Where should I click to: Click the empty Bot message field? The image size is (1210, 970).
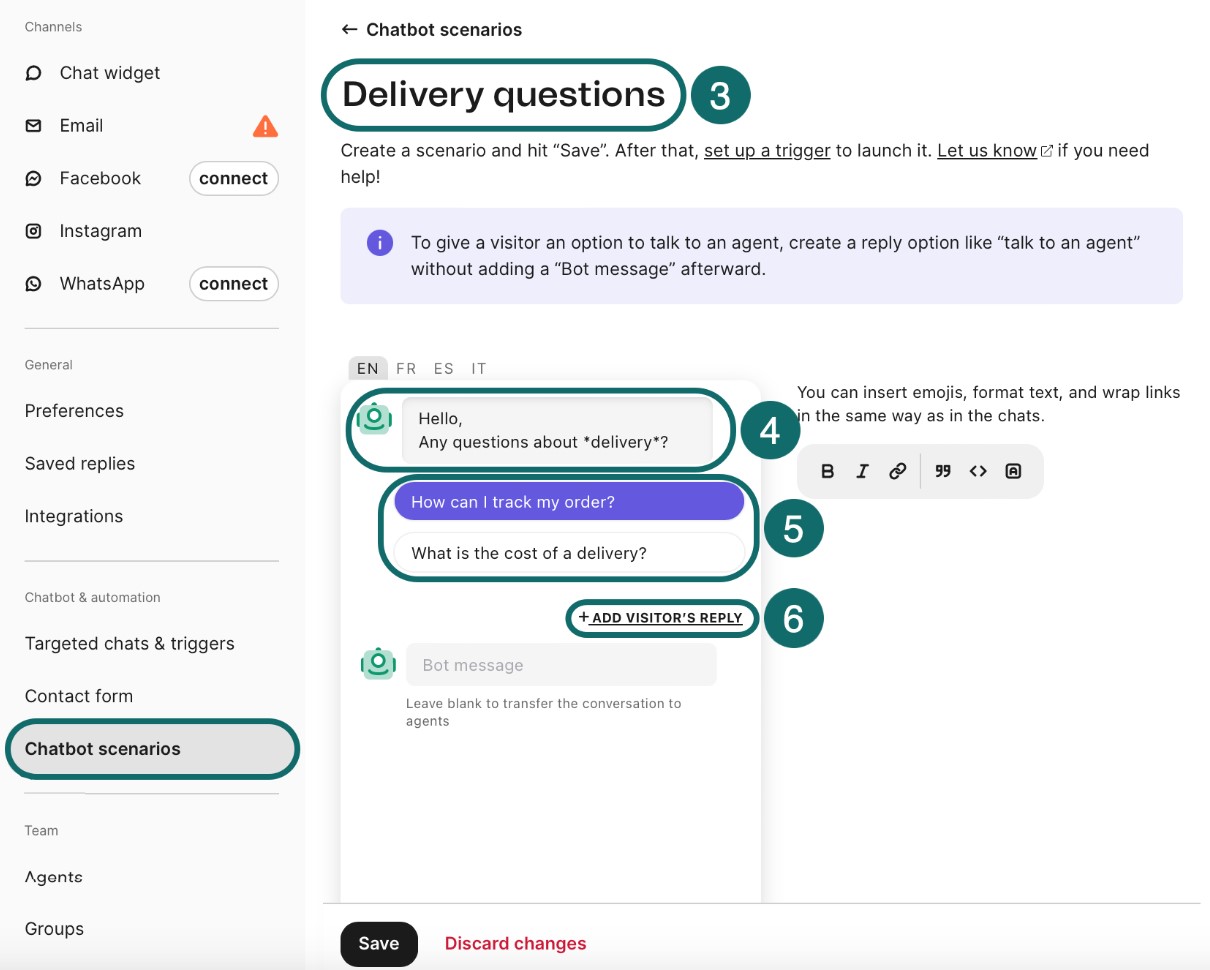561,665
